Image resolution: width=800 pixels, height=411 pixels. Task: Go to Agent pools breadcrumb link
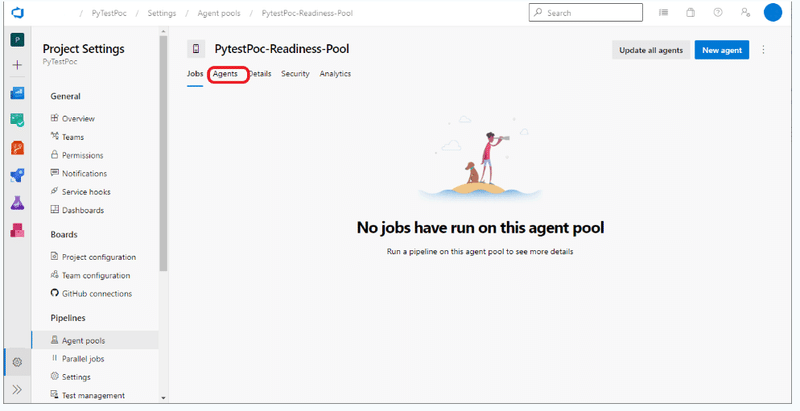pyautogui.click(x=219, y=13)
